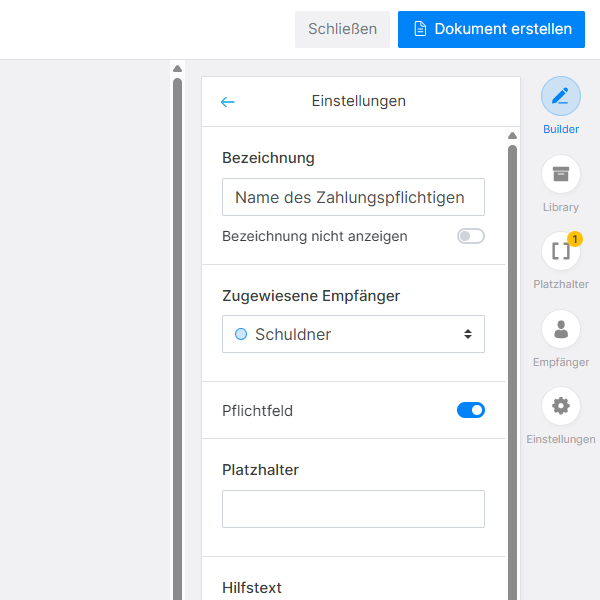This screenshot has height=600, width=600.
Task: Click the settings panel scroll-up arrow
Action: tap(512, 135)
